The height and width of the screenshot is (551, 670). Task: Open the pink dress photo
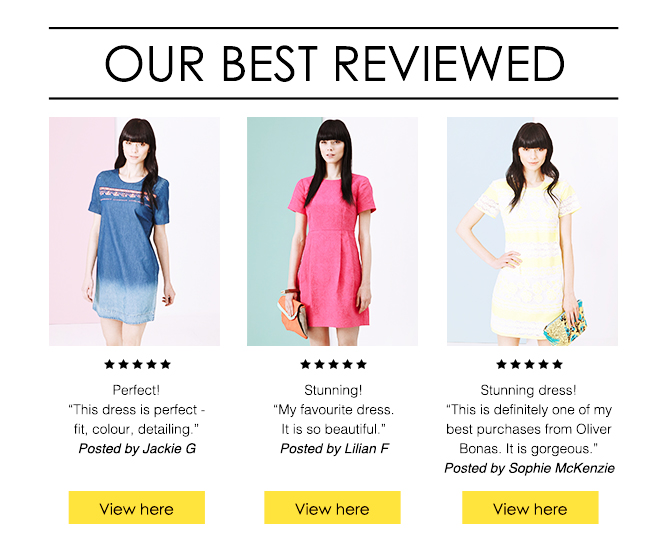tap(332, 231)
